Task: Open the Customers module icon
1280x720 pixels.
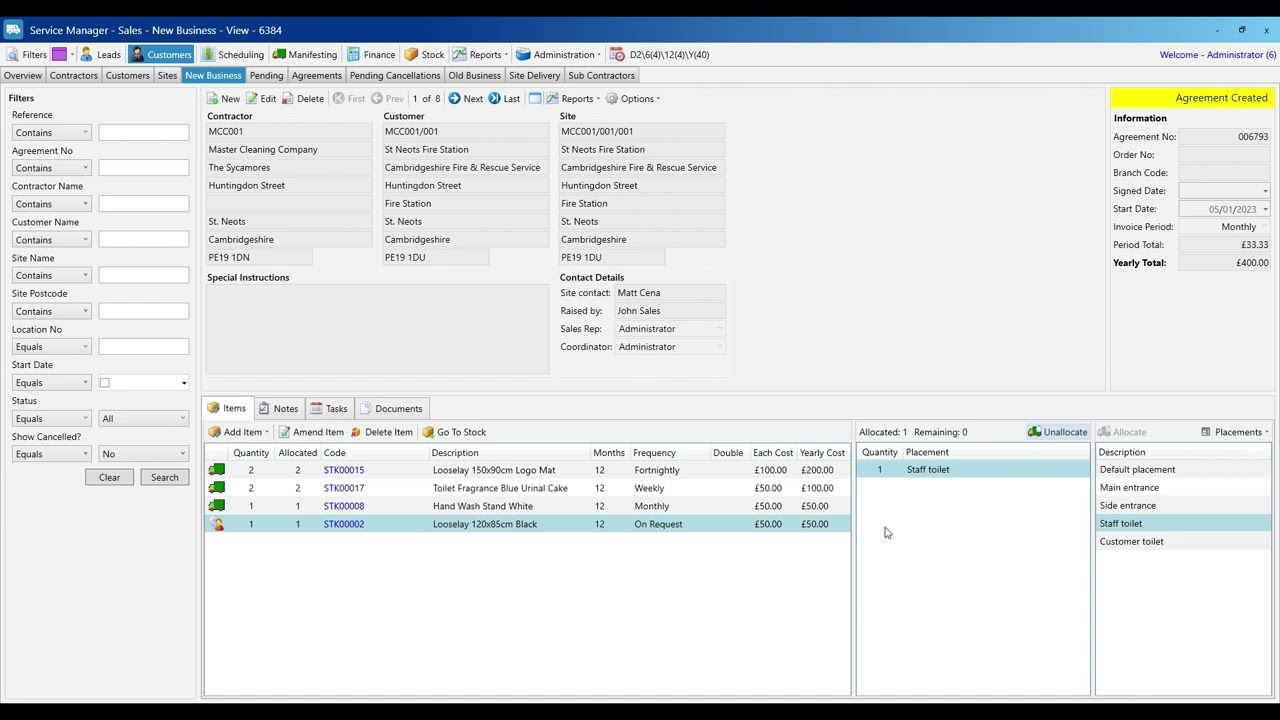Action: click(x=137, y=55)
